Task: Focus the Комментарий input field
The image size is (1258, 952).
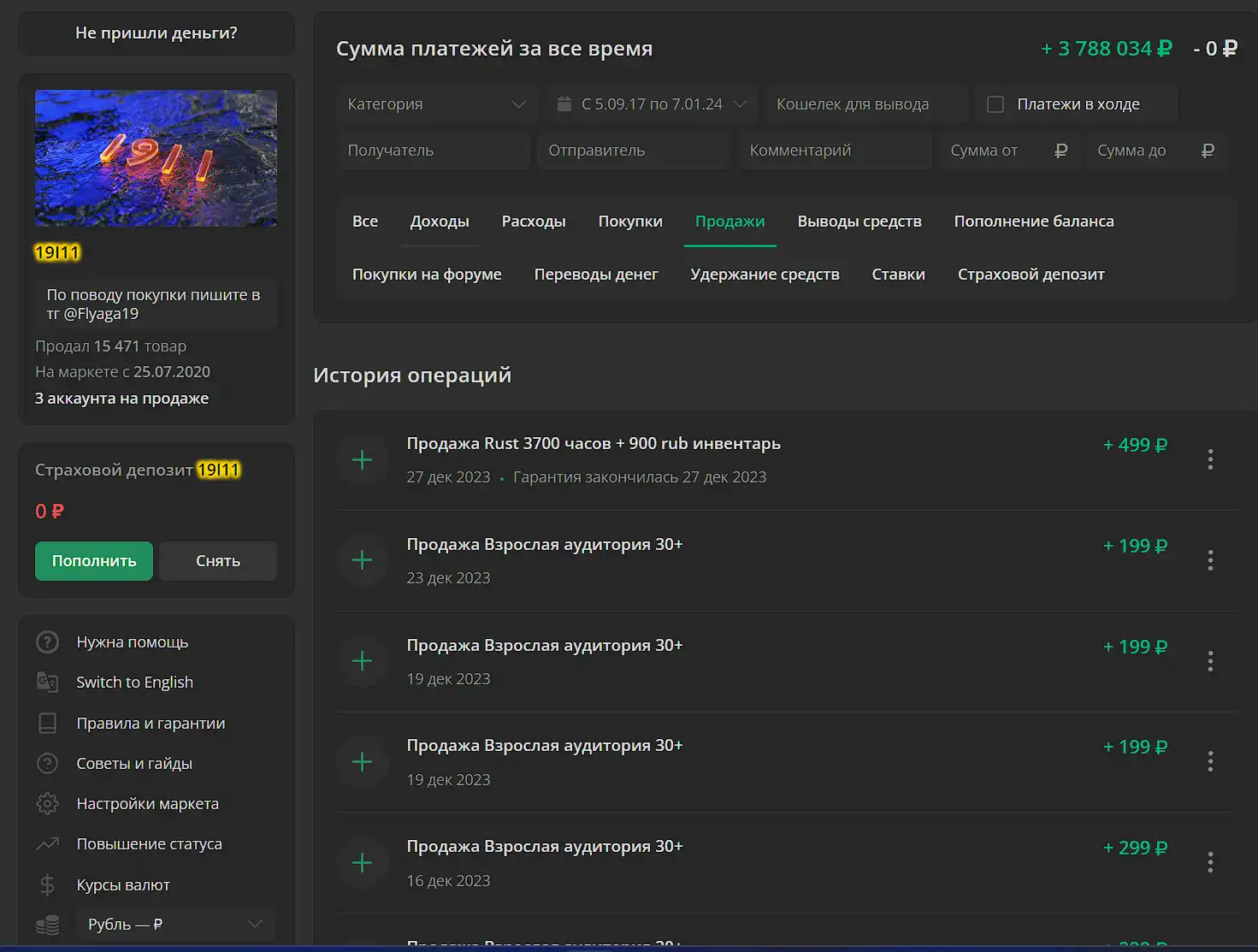Action: pyautogui.click(x=835, y=151)
